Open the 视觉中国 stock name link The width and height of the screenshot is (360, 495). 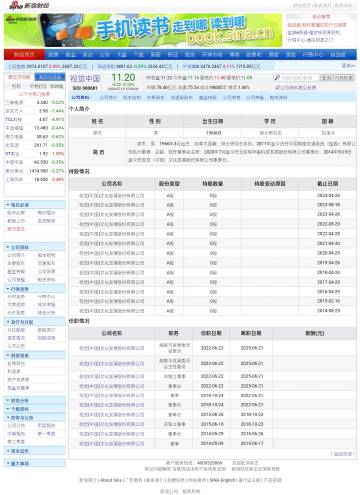point(85,79)
